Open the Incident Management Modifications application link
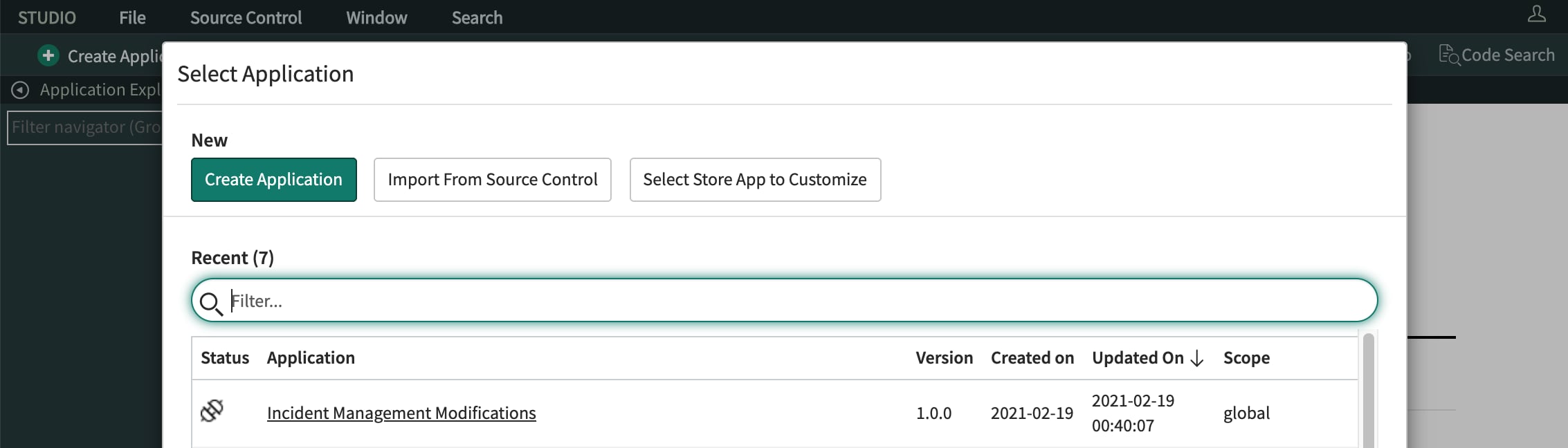 401,413
